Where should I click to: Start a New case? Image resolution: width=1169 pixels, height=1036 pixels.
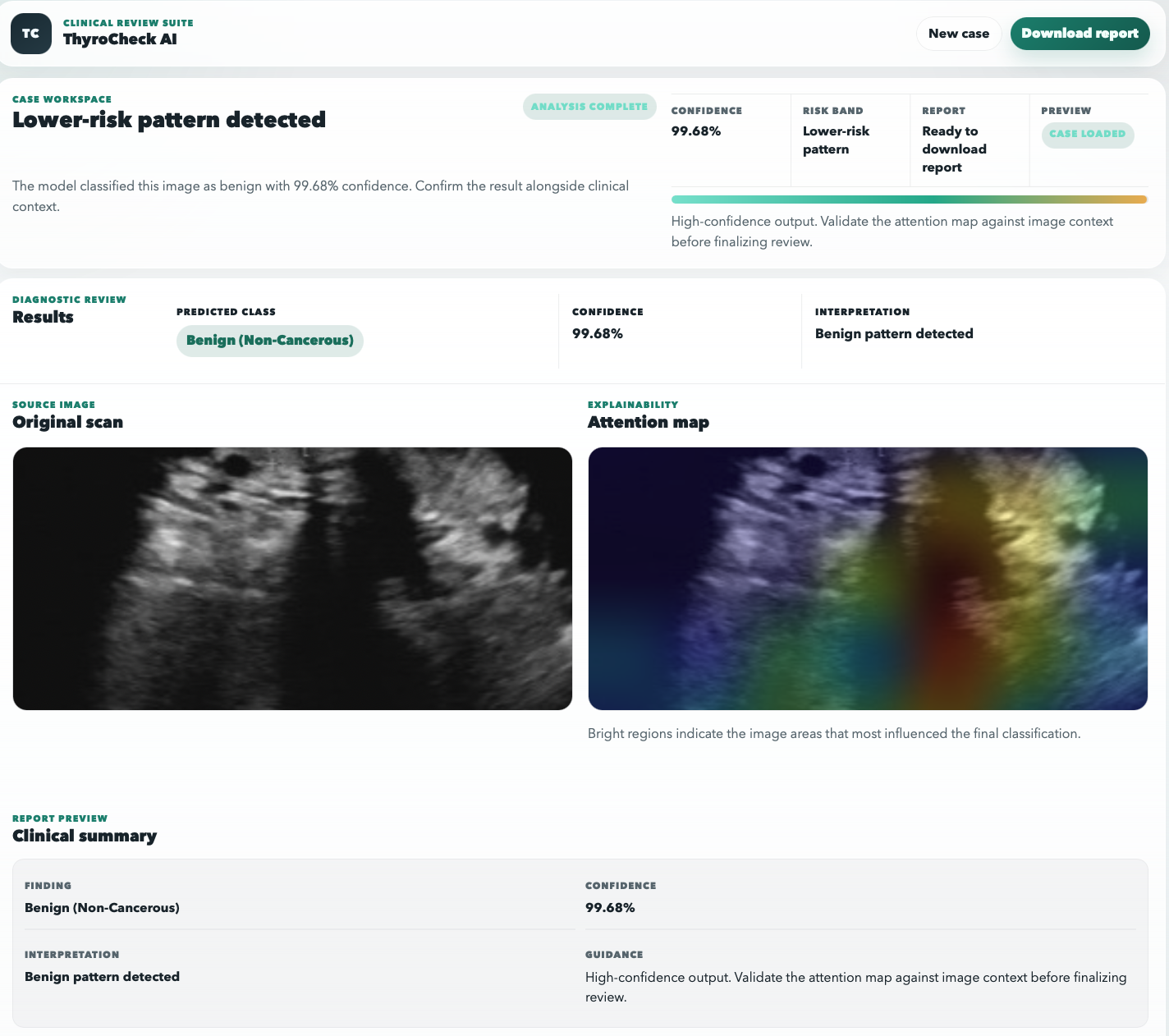[959, 34]
